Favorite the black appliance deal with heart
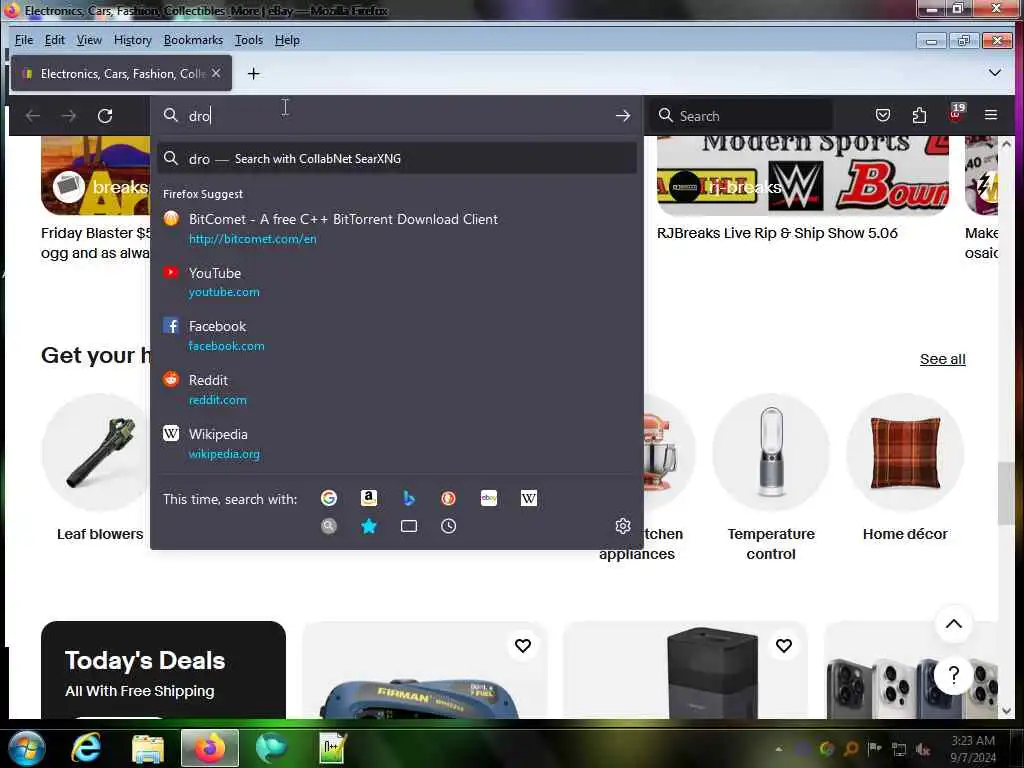Screen dimensions: 1024x768 (x=784, y=646)
